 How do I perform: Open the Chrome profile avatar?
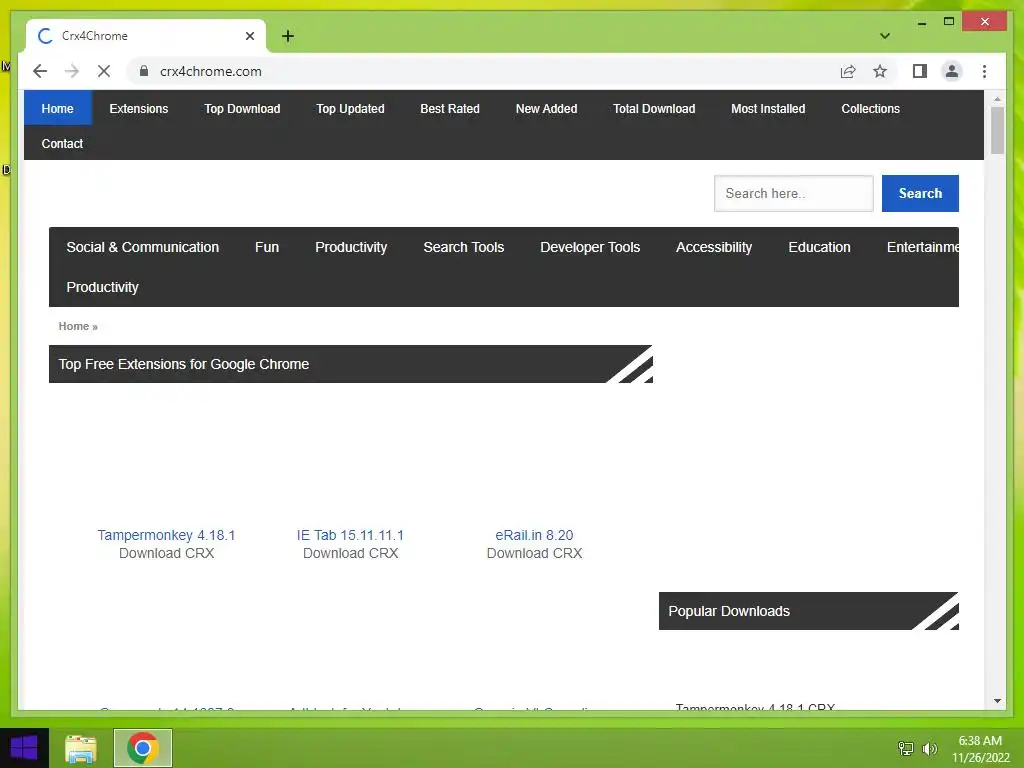[x=952, y=71]
